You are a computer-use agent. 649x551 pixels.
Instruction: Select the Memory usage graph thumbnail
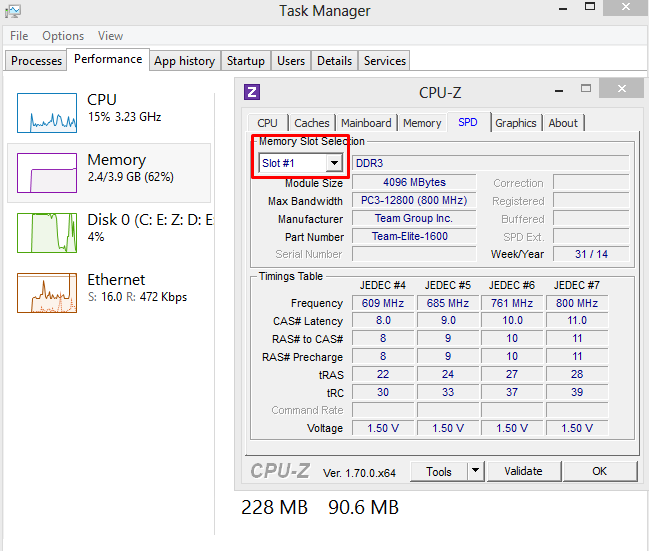click(x=47, y=173)
